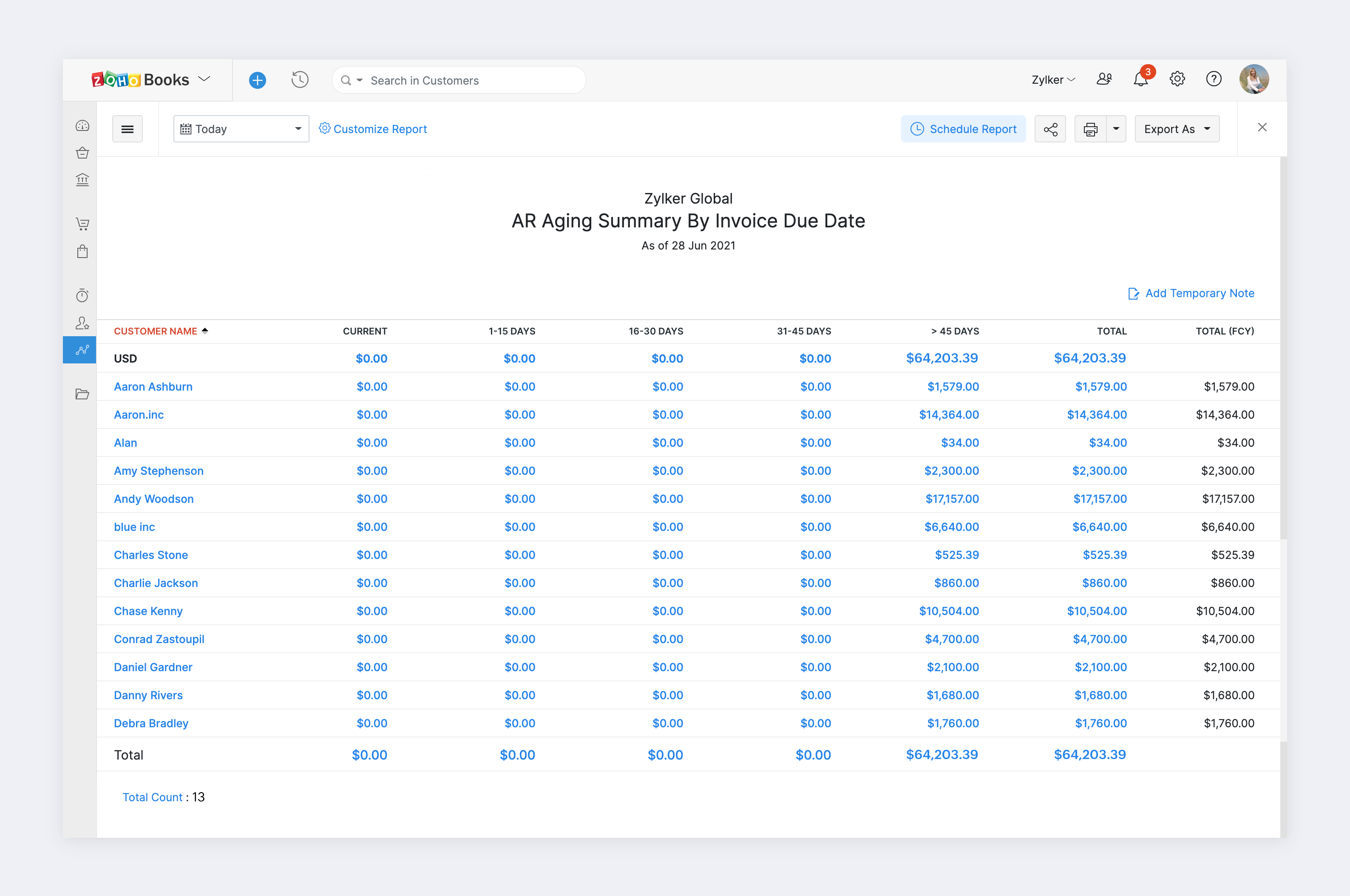Open the Time Tracking stopwatch sidebar icon
Image resolution: width=1350 pixels, height=896 pixels.
point(82,295)
